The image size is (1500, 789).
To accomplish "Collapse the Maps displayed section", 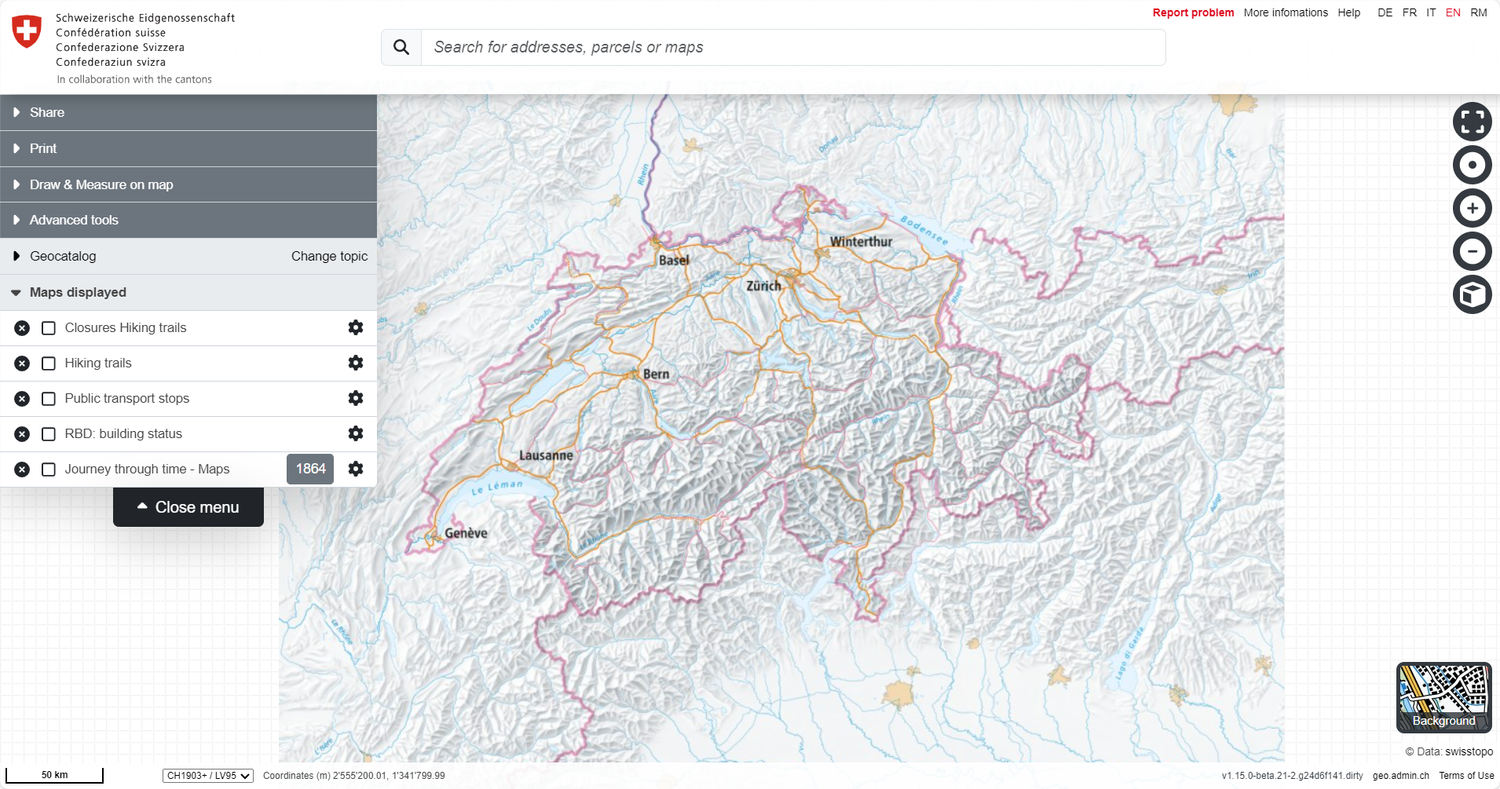I will 77,293.
